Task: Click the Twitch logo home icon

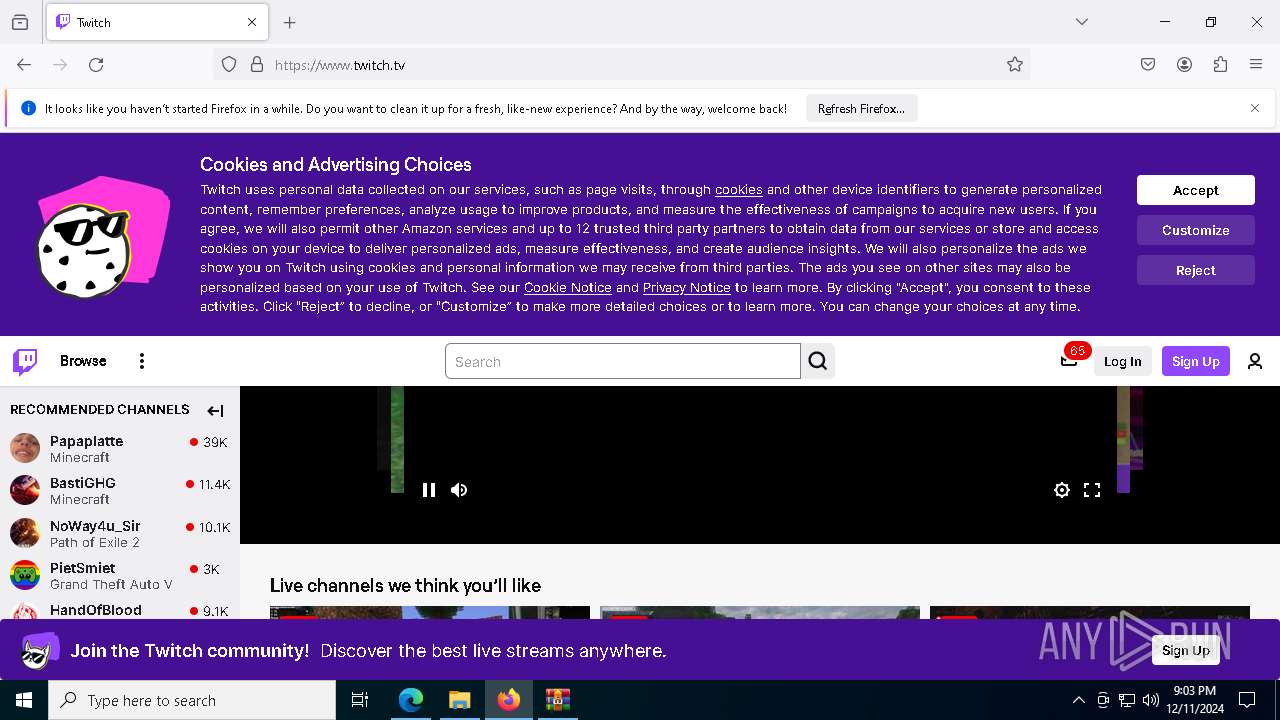Action: click(x=25, y=361)
